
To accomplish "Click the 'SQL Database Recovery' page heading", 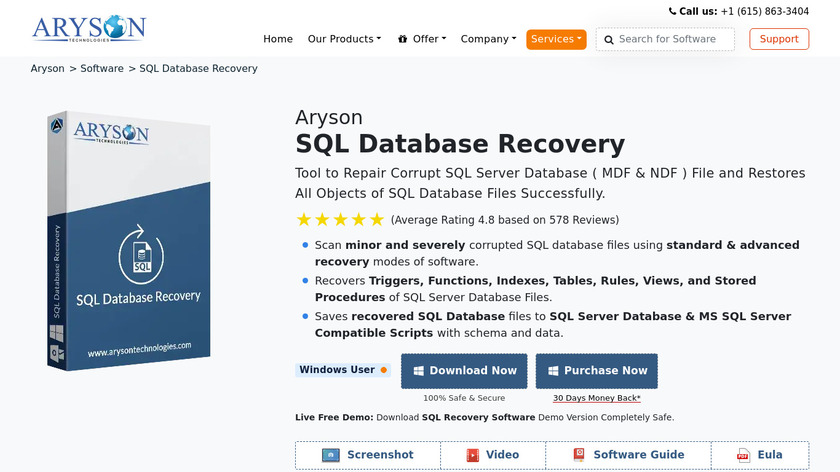I will coord(460,144).
